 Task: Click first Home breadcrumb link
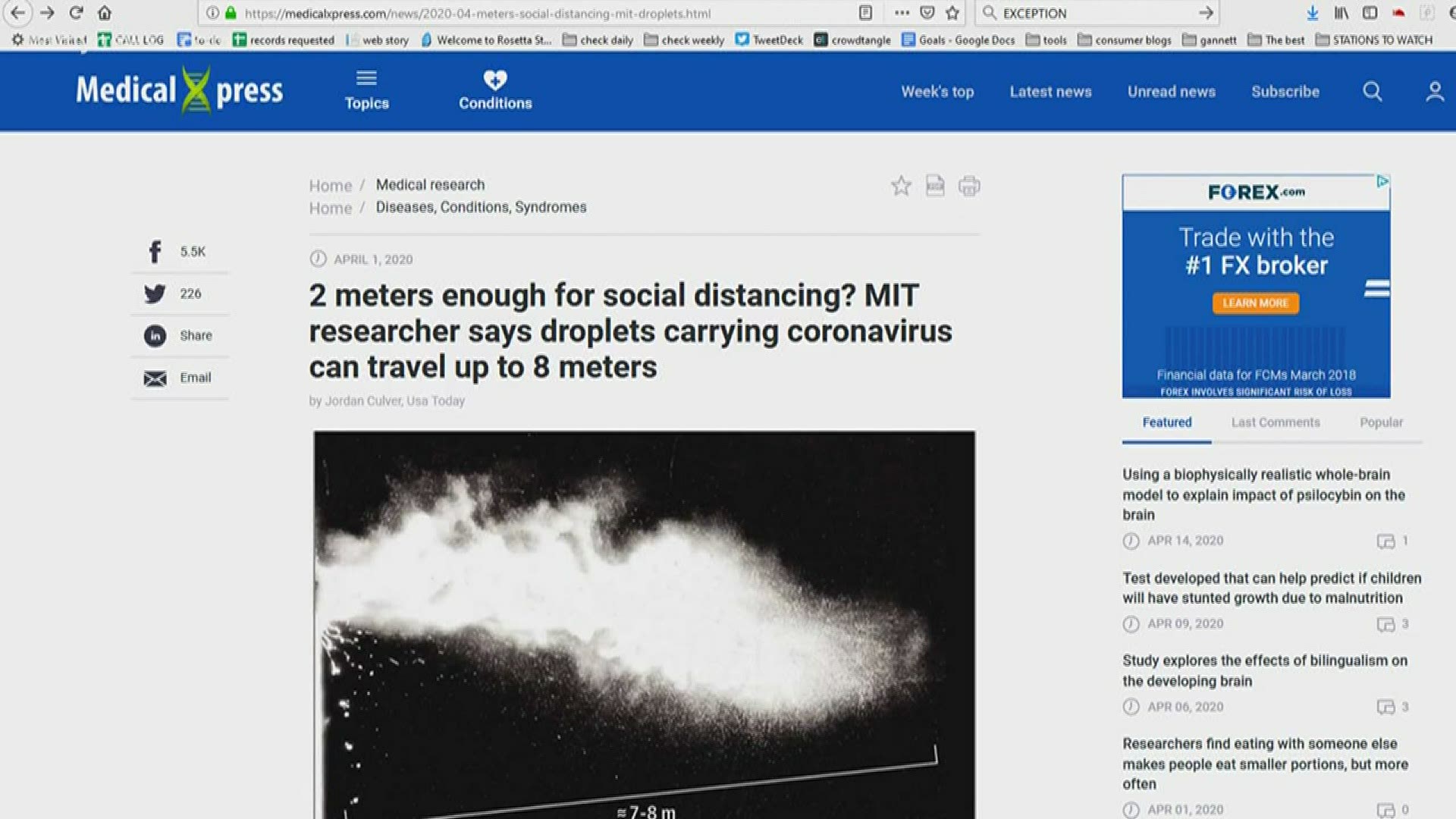[331, 186]
